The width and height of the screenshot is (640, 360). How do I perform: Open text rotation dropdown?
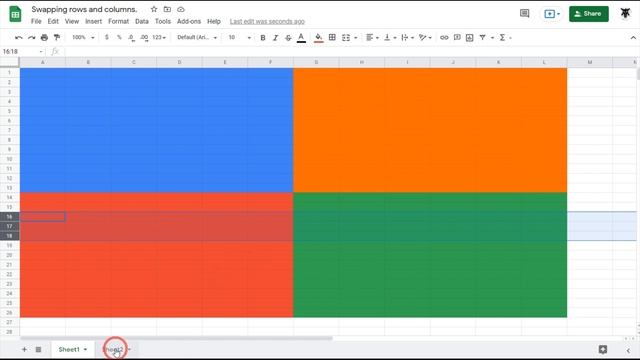[425, 38]
